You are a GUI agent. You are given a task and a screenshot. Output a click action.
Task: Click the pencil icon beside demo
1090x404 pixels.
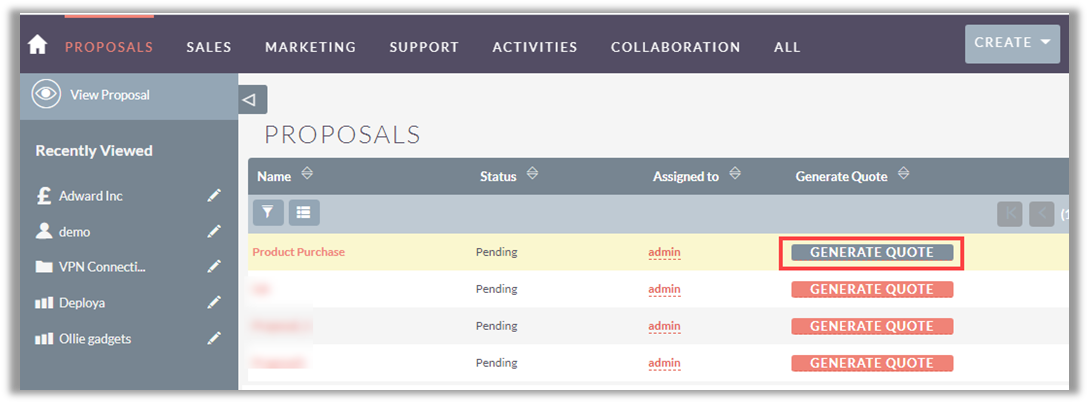[x=214, y=231]
